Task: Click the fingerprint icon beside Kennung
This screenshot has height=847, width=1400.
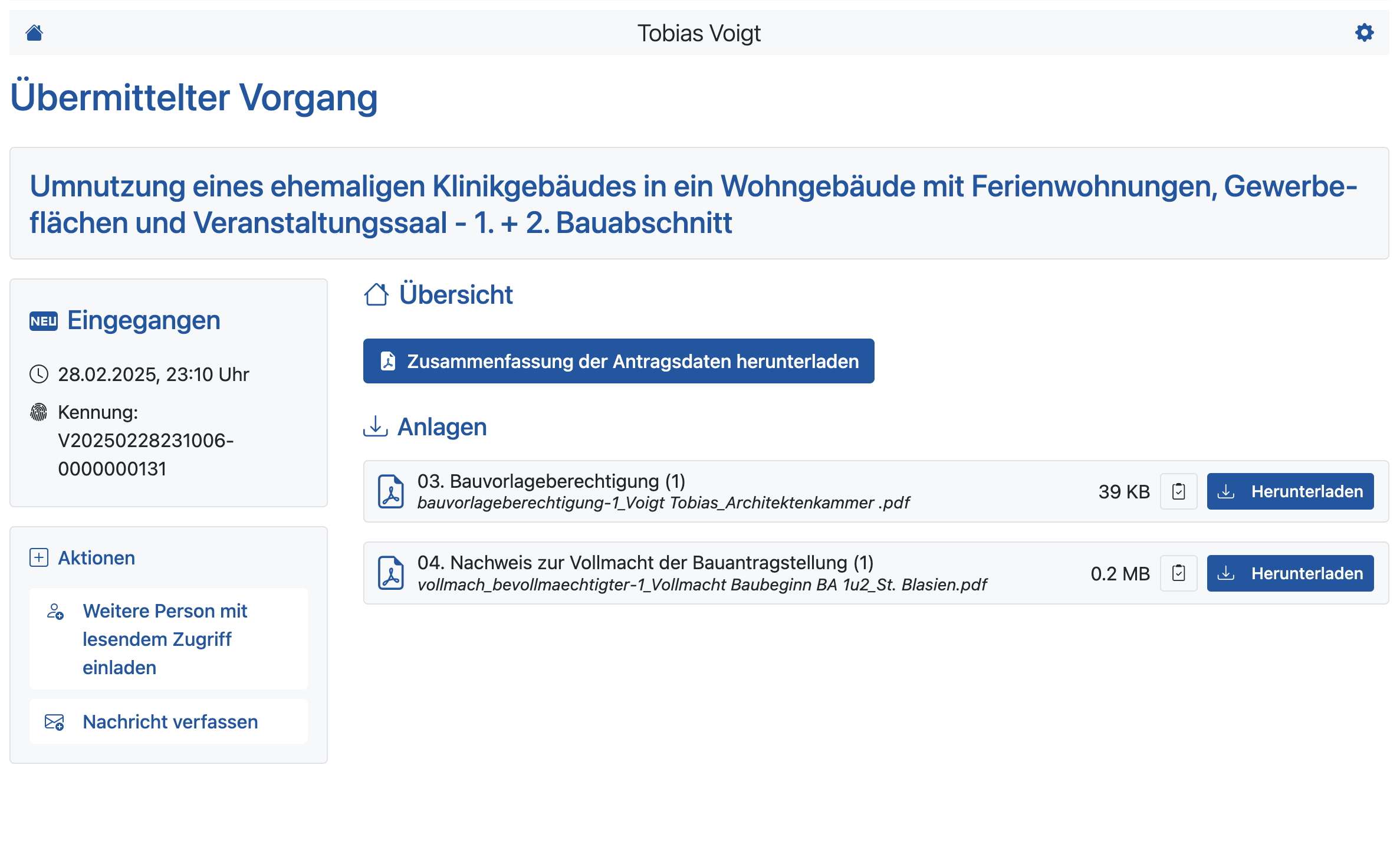Action: coord(38,412)
